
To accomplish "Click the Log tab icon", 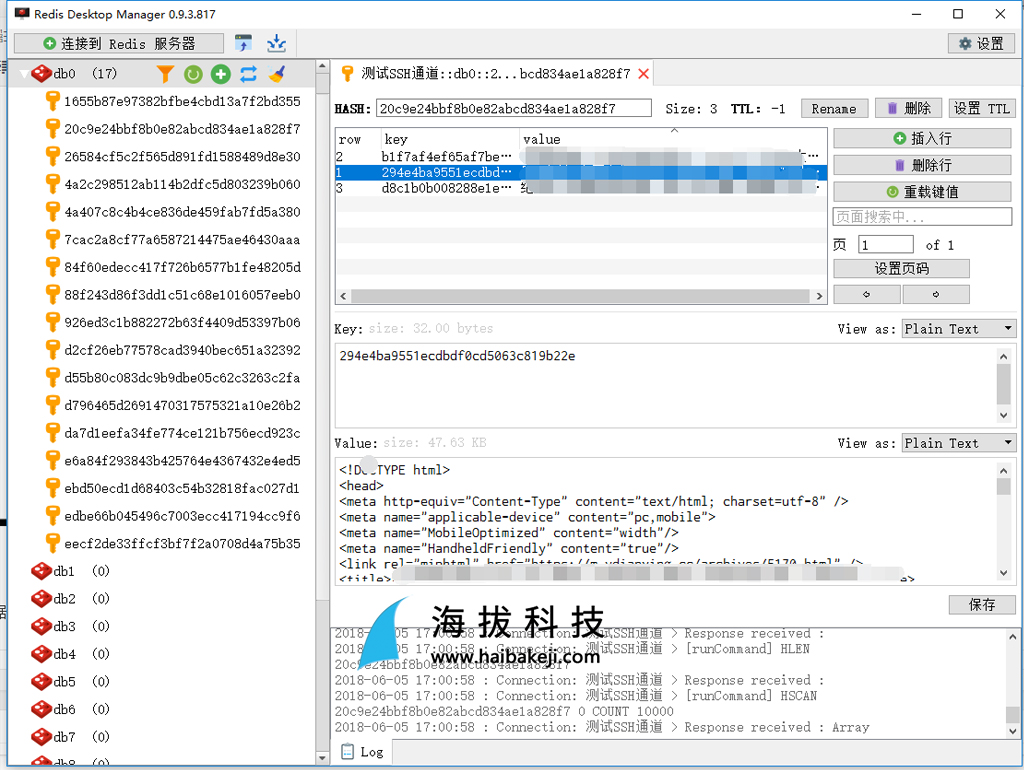I will point(348,752).
